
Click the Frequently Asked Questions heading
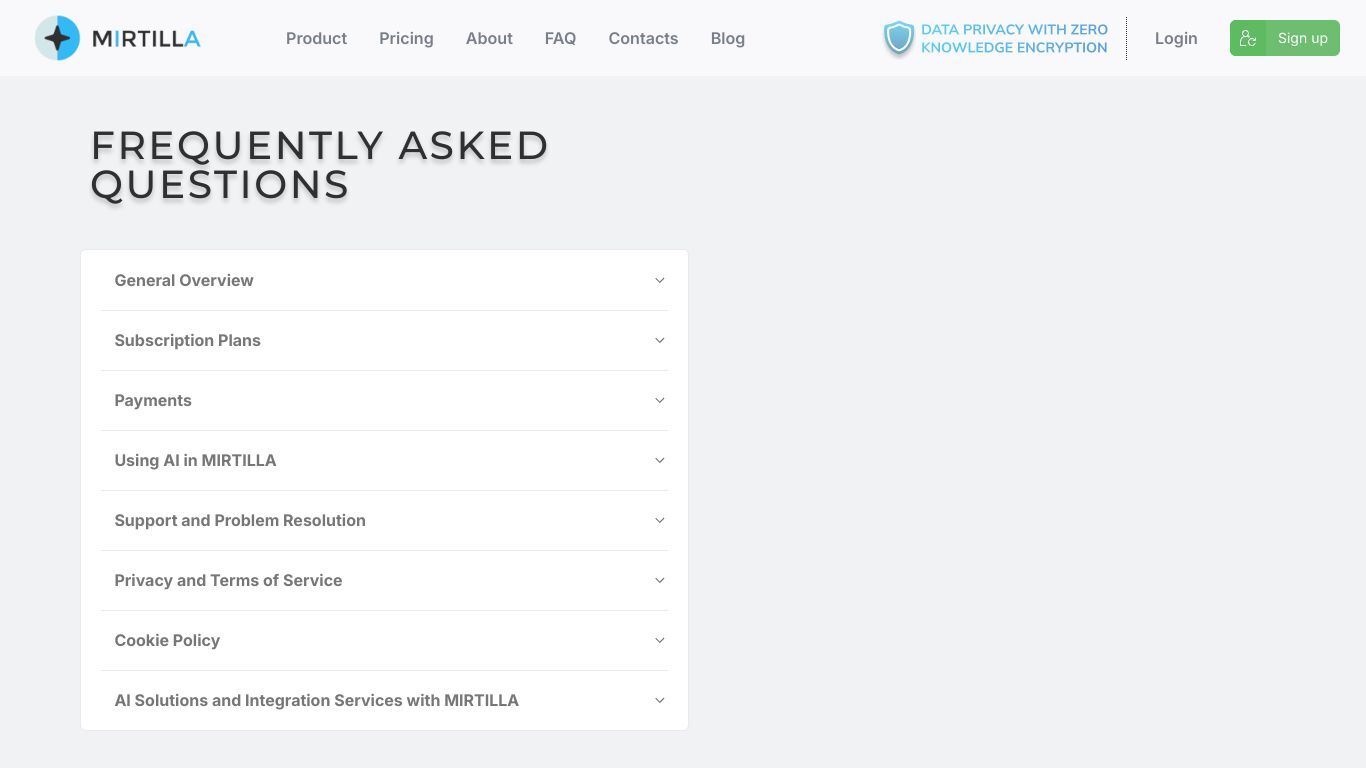[x=320, y=165]
